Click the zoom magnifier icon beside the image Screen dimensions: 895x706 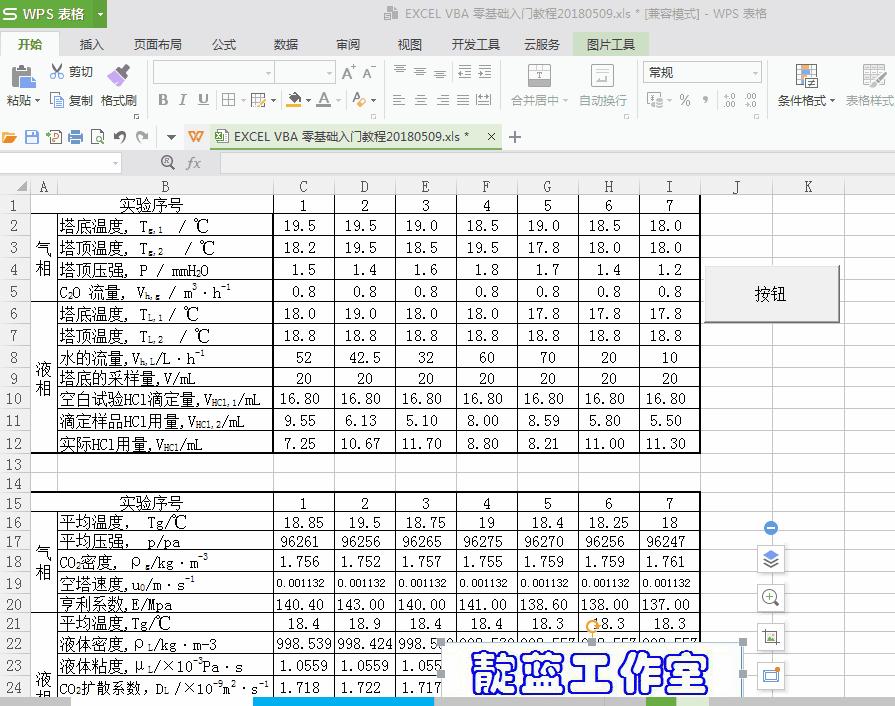point(770,596)
